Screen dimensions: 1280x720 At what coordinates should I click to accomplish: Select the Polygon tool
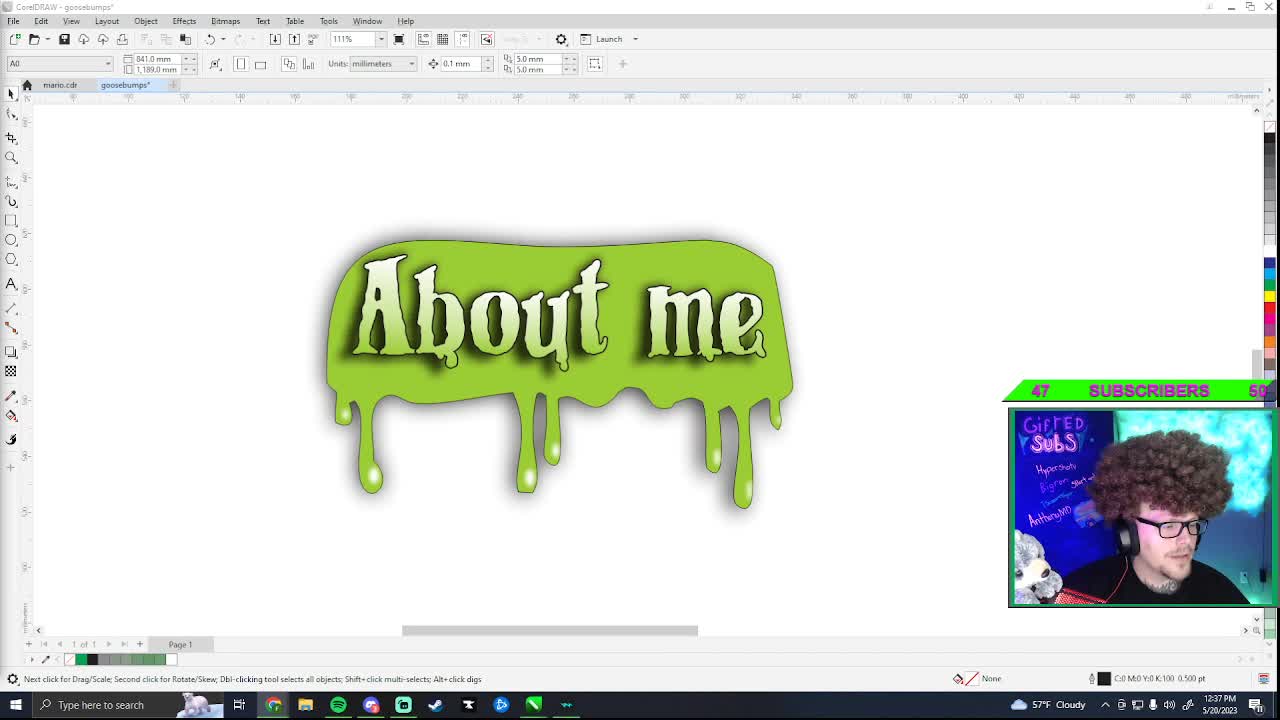point(11,260)
